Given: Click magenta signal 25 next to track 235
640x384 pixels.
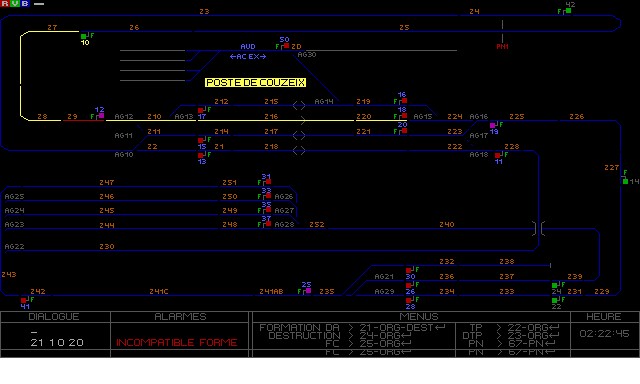Looking at the screenshot, I should (x=309, y=291).
